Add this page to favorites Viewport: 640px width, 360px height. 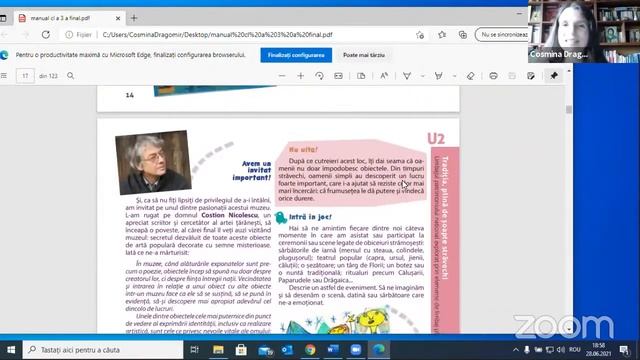point(420,35)
